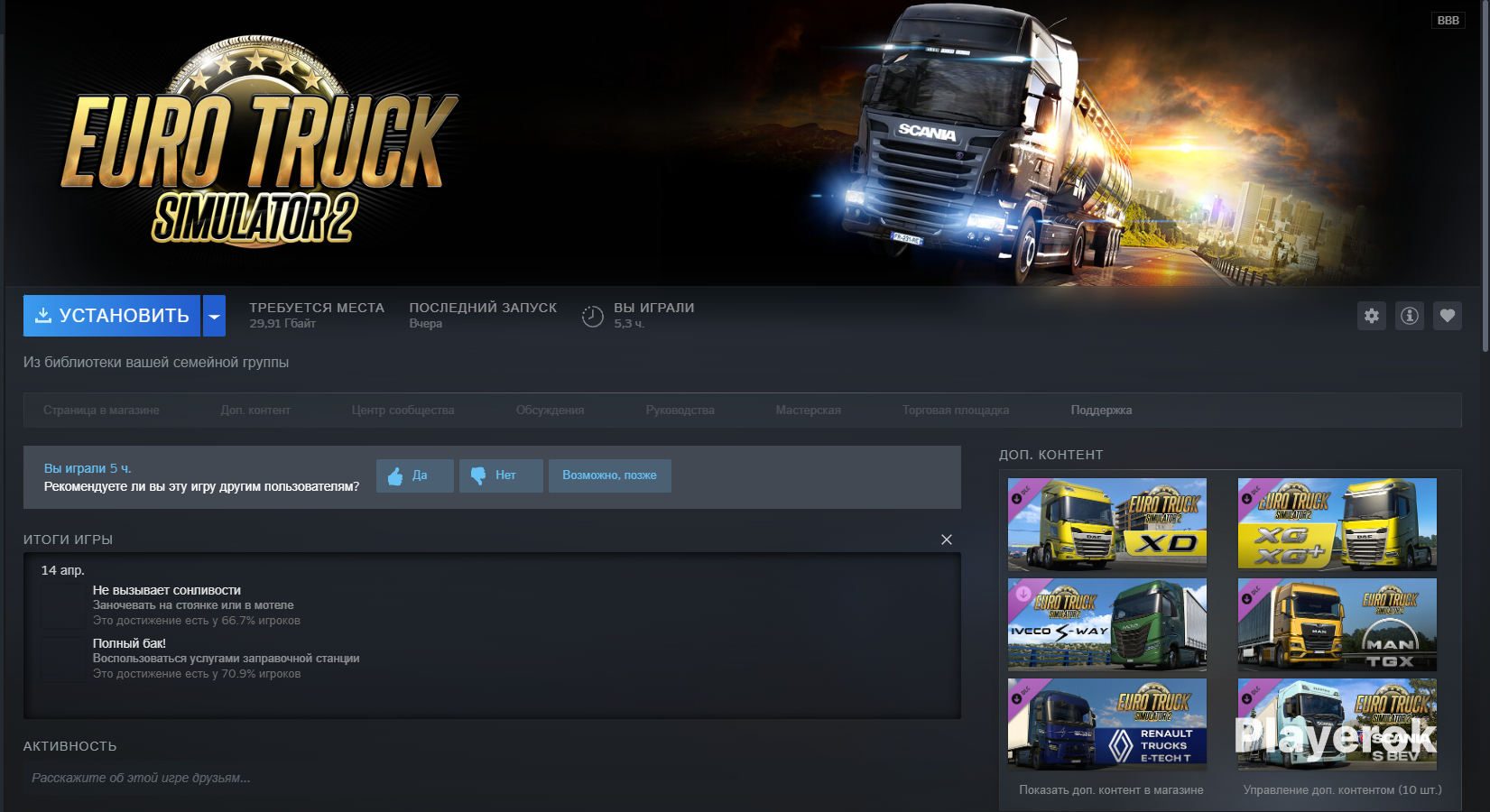
Task: Go to Центр сообщества tab
Action: (x=403, y=411)
